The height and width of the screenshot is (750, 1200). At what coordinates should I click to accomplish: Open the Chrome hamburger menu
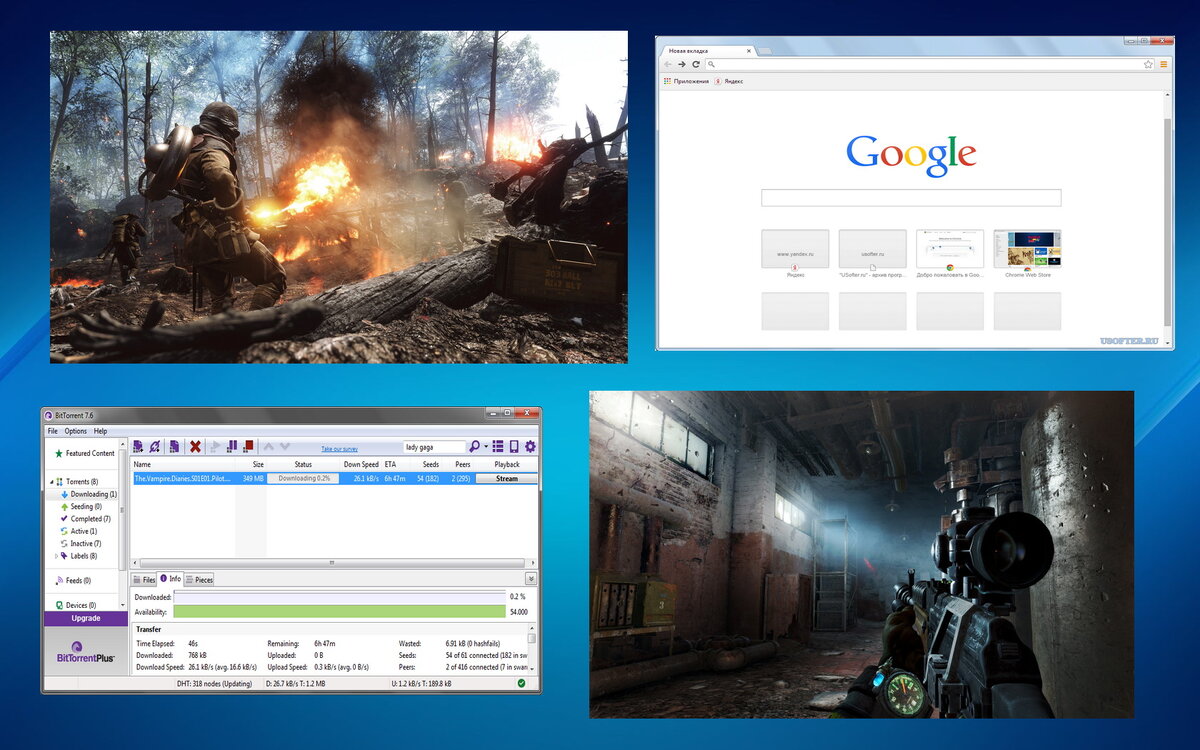(1164, 64)
